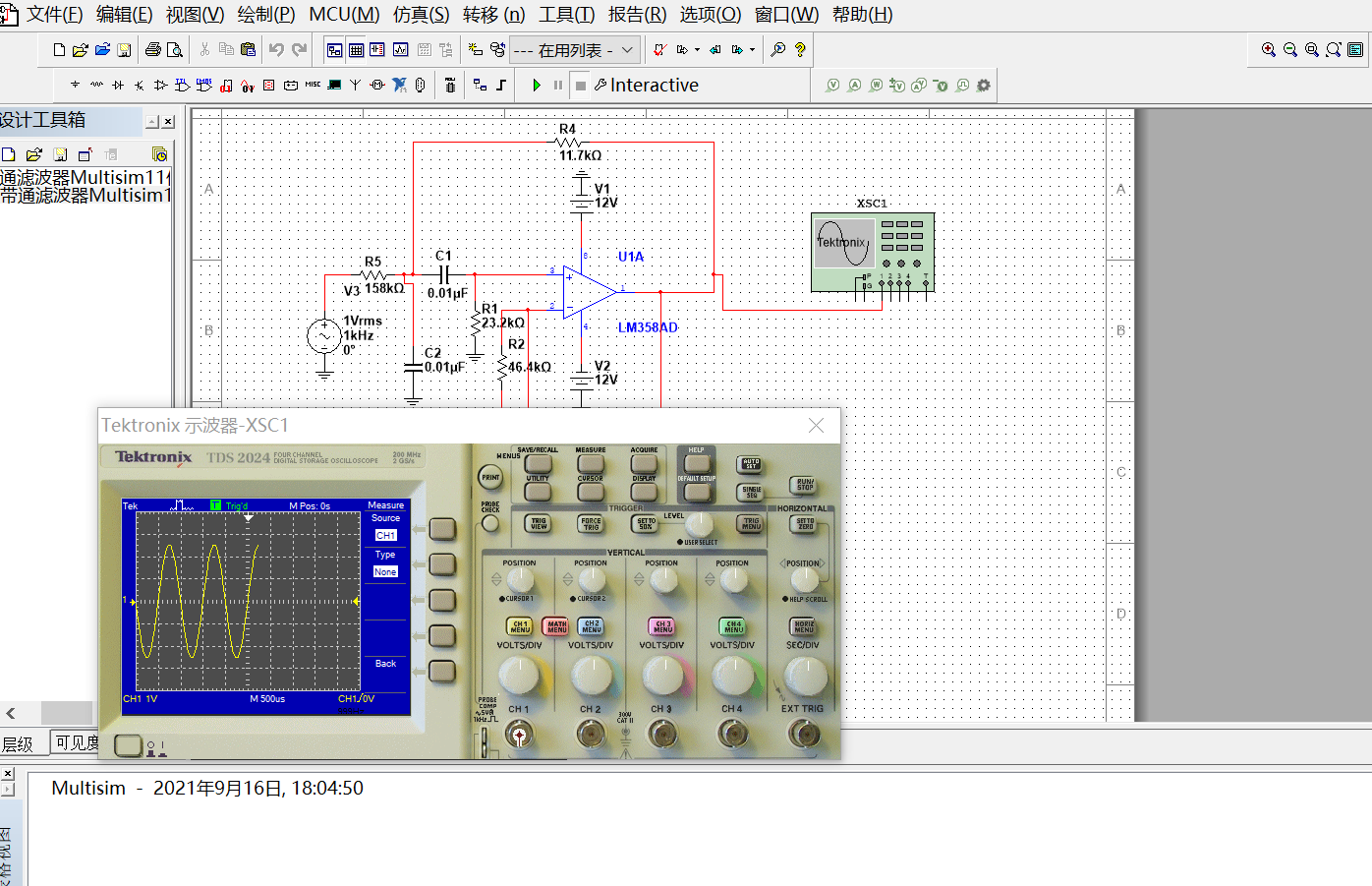Click the CH 1 VOLTS/DIV knob
1372x886 pixels.
[x=519, y=675]
